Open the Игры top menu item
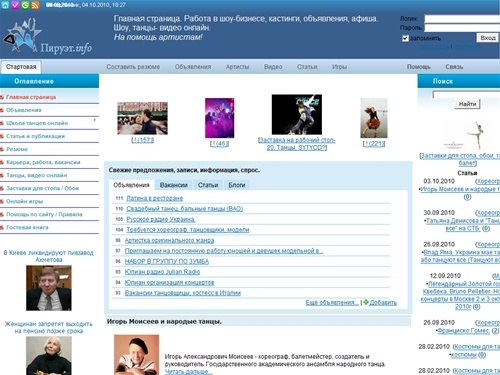Viewport: 500px width, 375px height. pos(339,67)
